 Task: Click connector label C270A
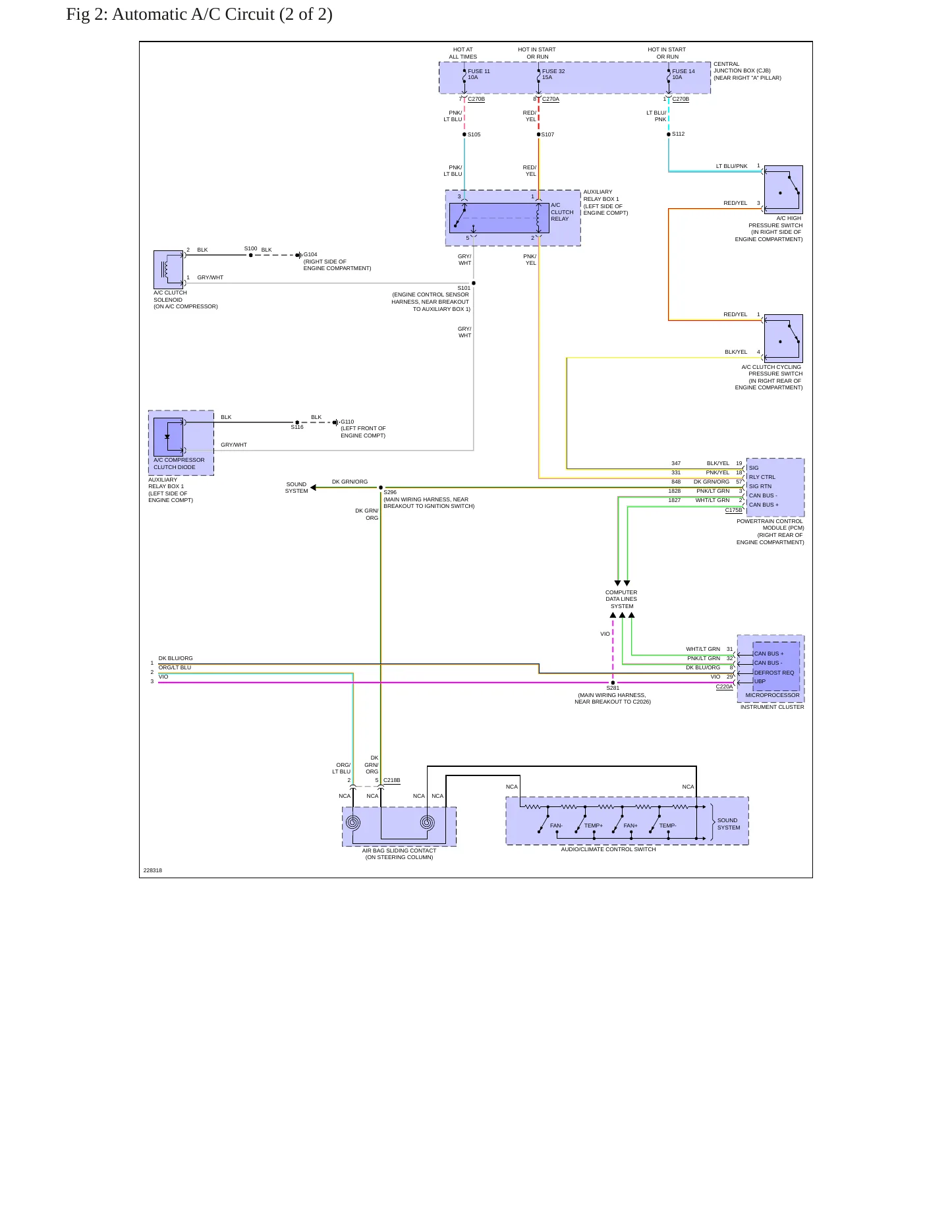551,99
